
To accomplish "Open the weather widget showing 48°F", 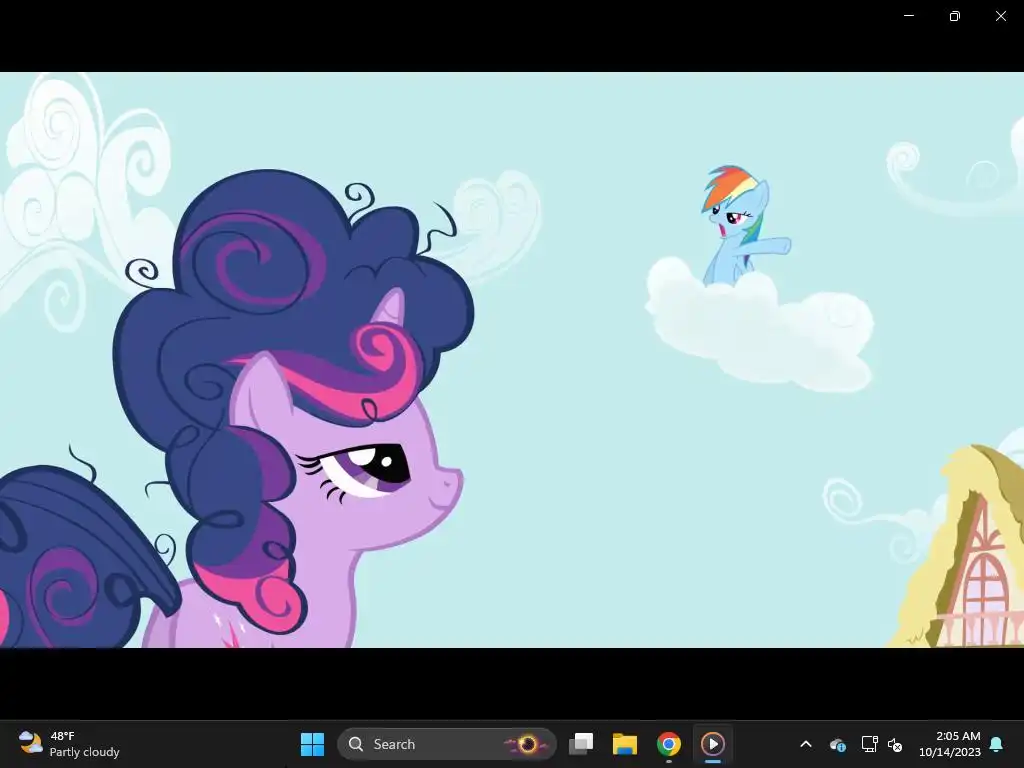I will point(69,744).
